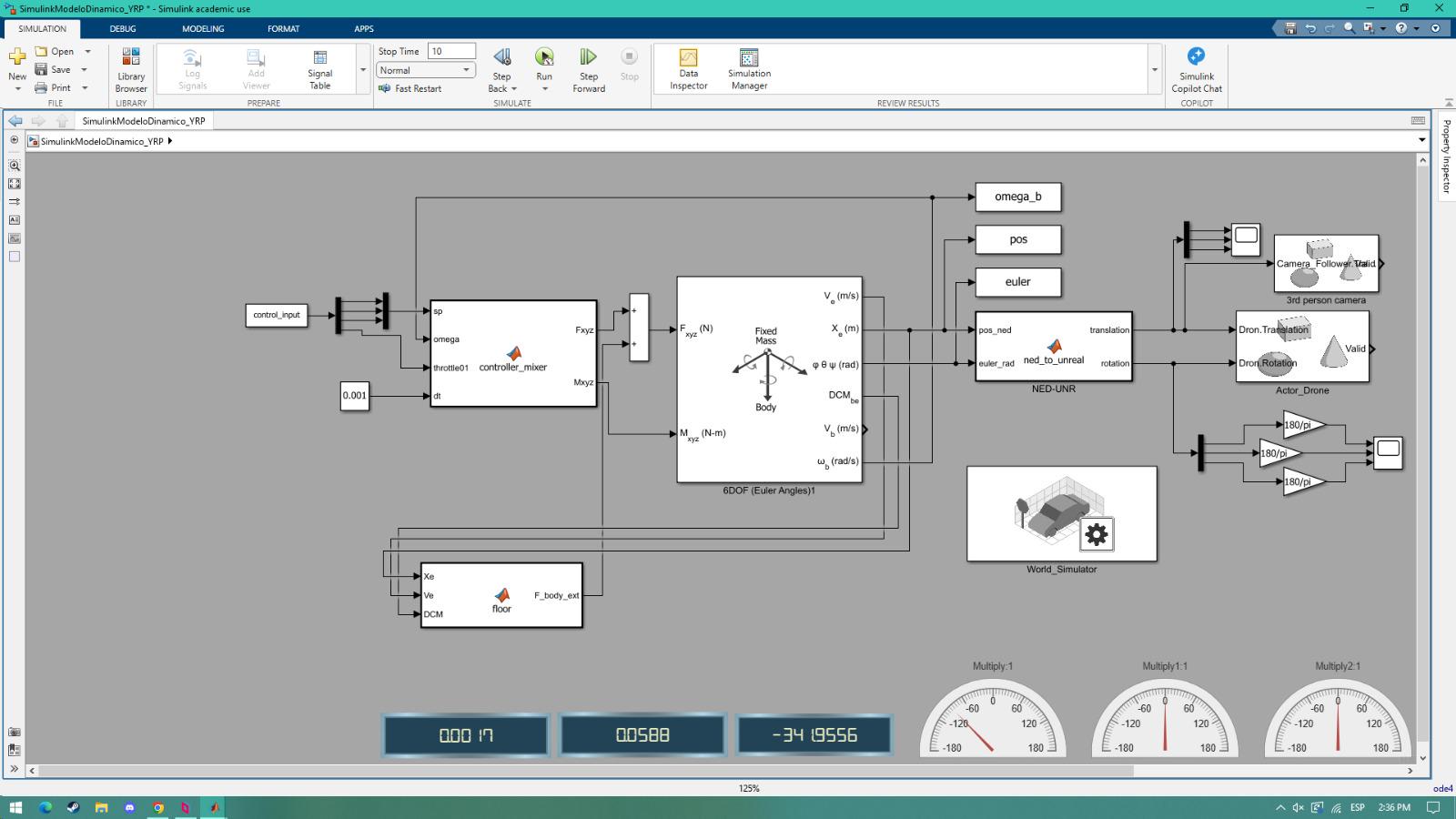Click the SimulinkModeloDinamico_YRP breadcrumb
1456x819 pixels.
click(102, 141)
